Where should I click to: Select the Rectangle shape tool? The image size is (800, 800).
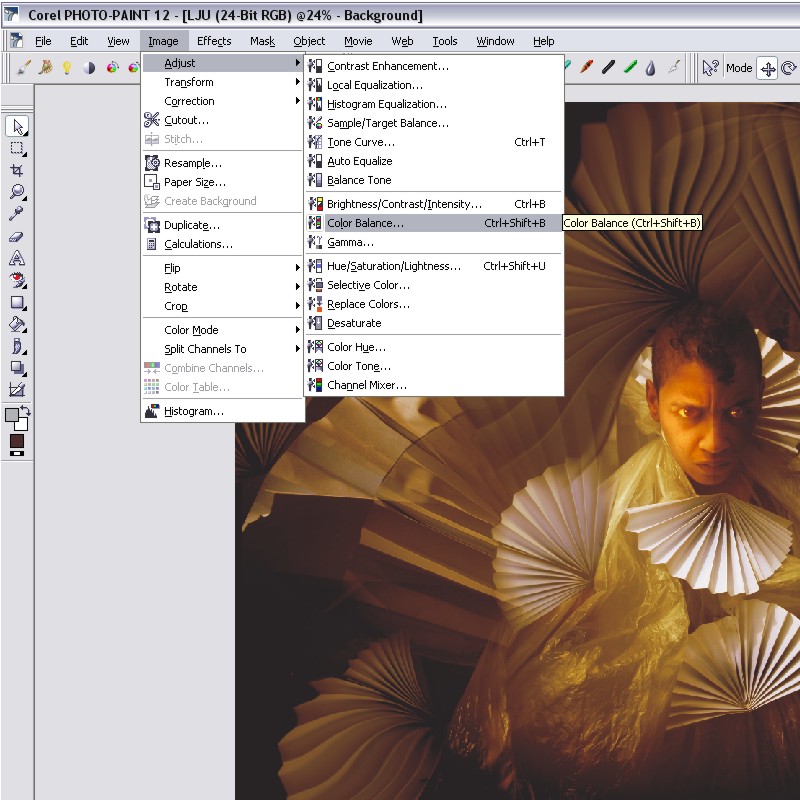tap(17, 302)
